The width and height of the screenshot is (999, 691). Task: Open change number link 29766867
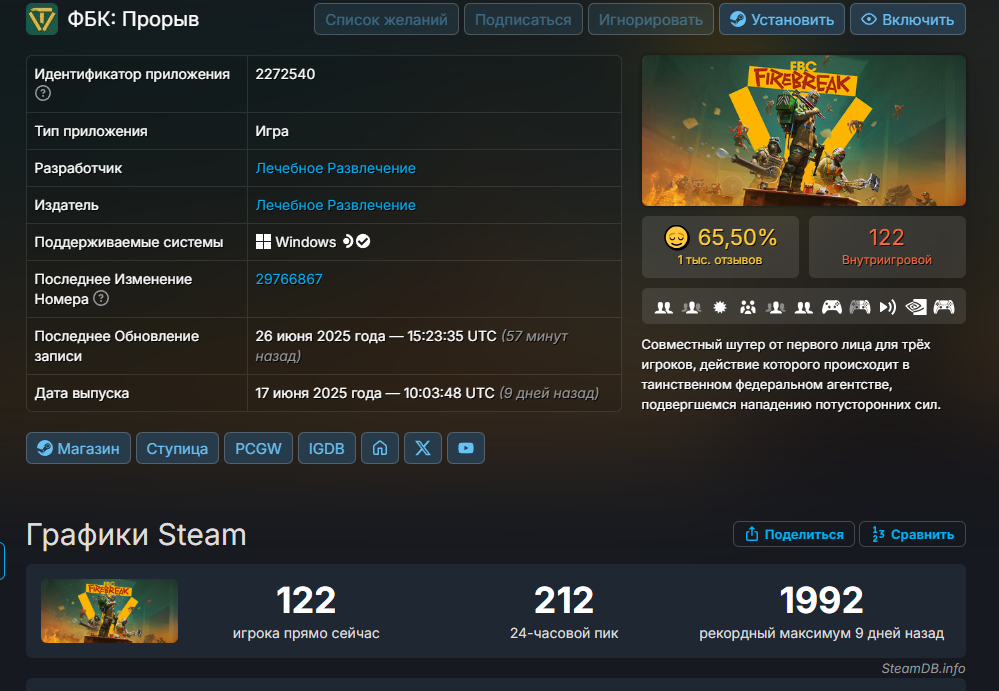[x=289, y=279]
